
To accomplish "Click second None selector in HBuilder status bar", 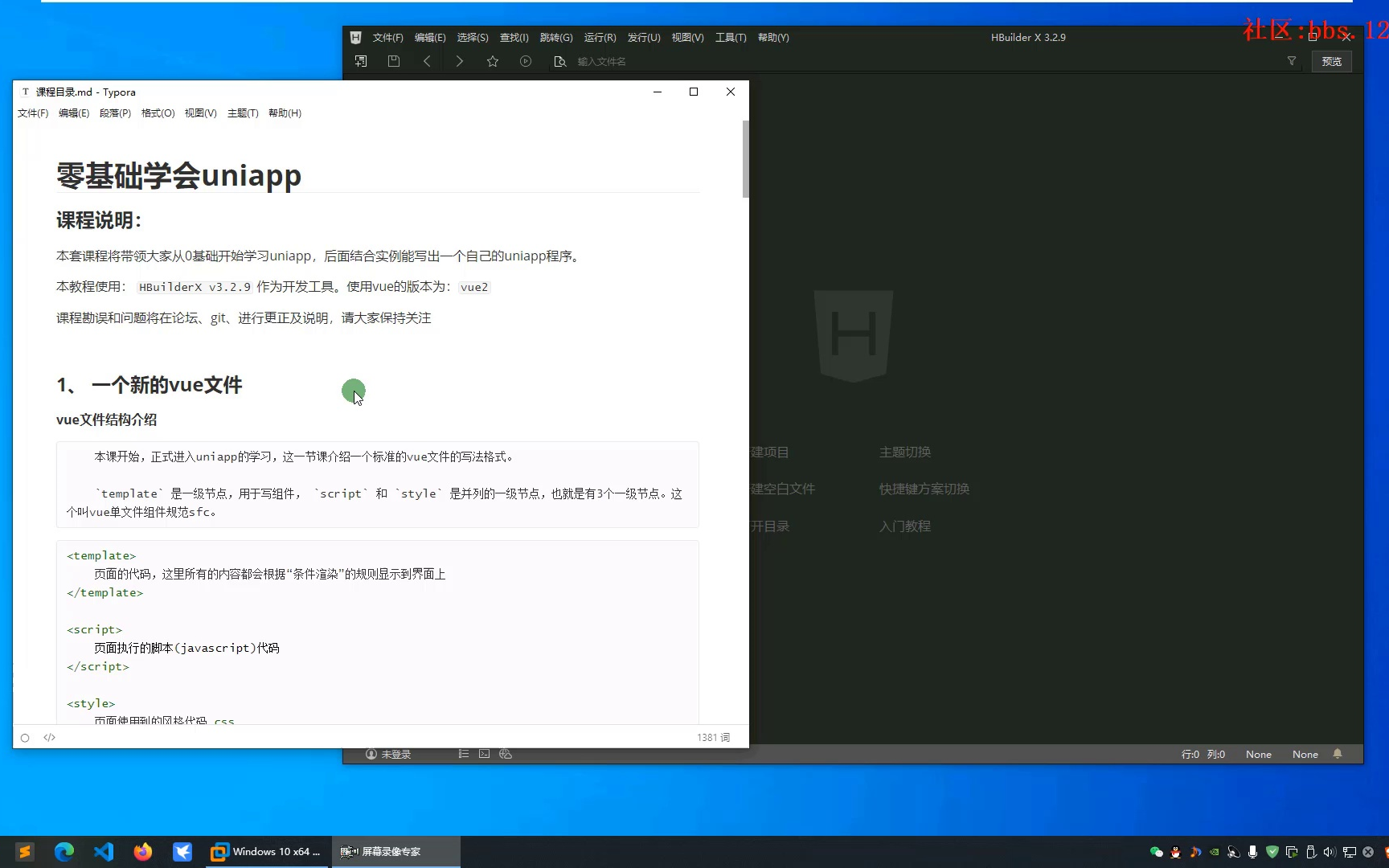I will click(1305, 754).
